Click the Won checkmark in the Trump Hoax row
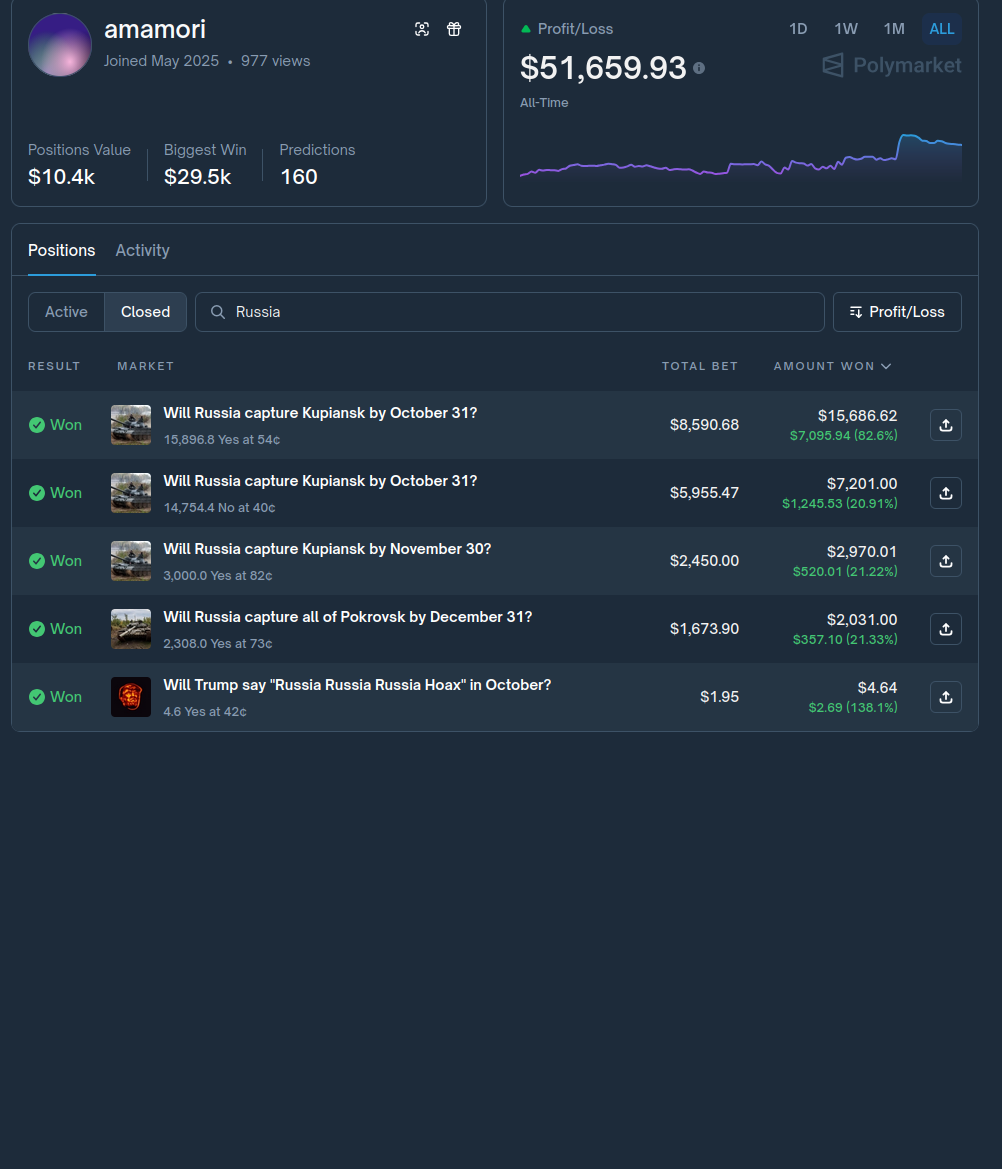Viewport: 1002px width, 1169px height. 37,697
